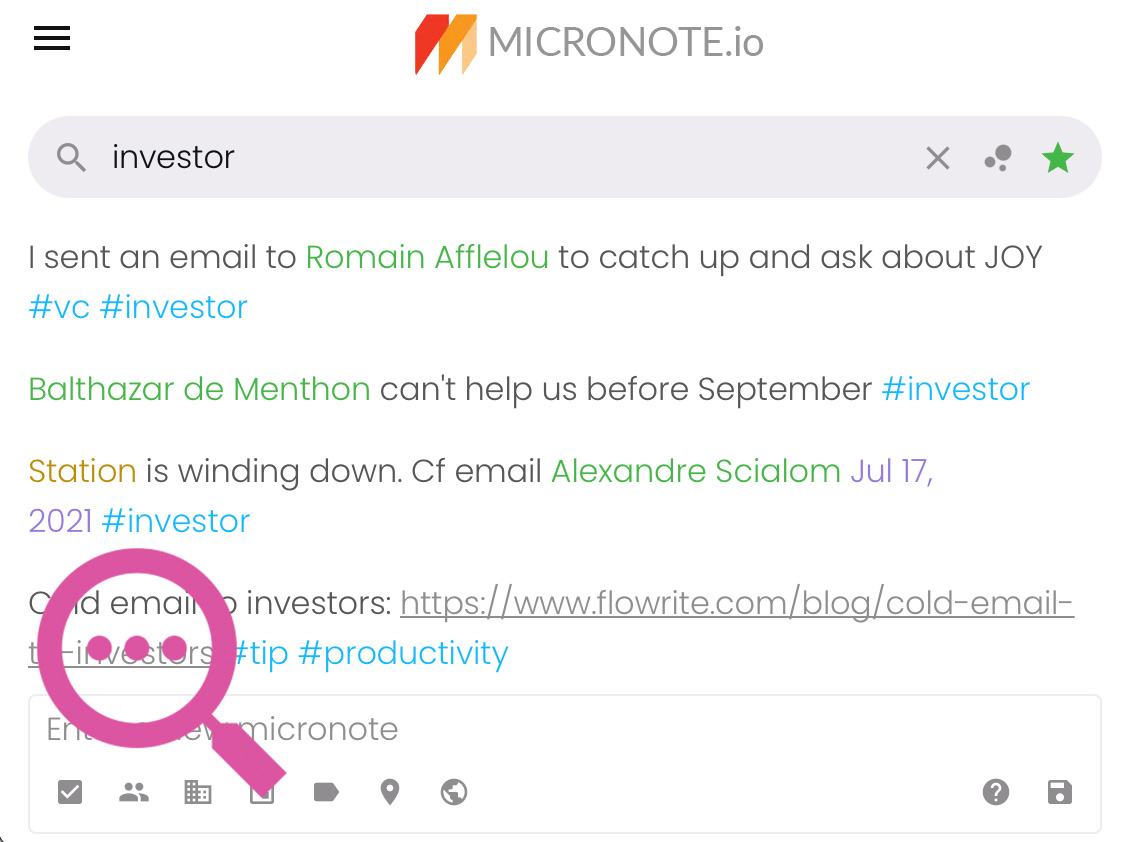This screenshot has width=1140, height=842.
Task: Add a company building mention
Action: tap(198, 792)
